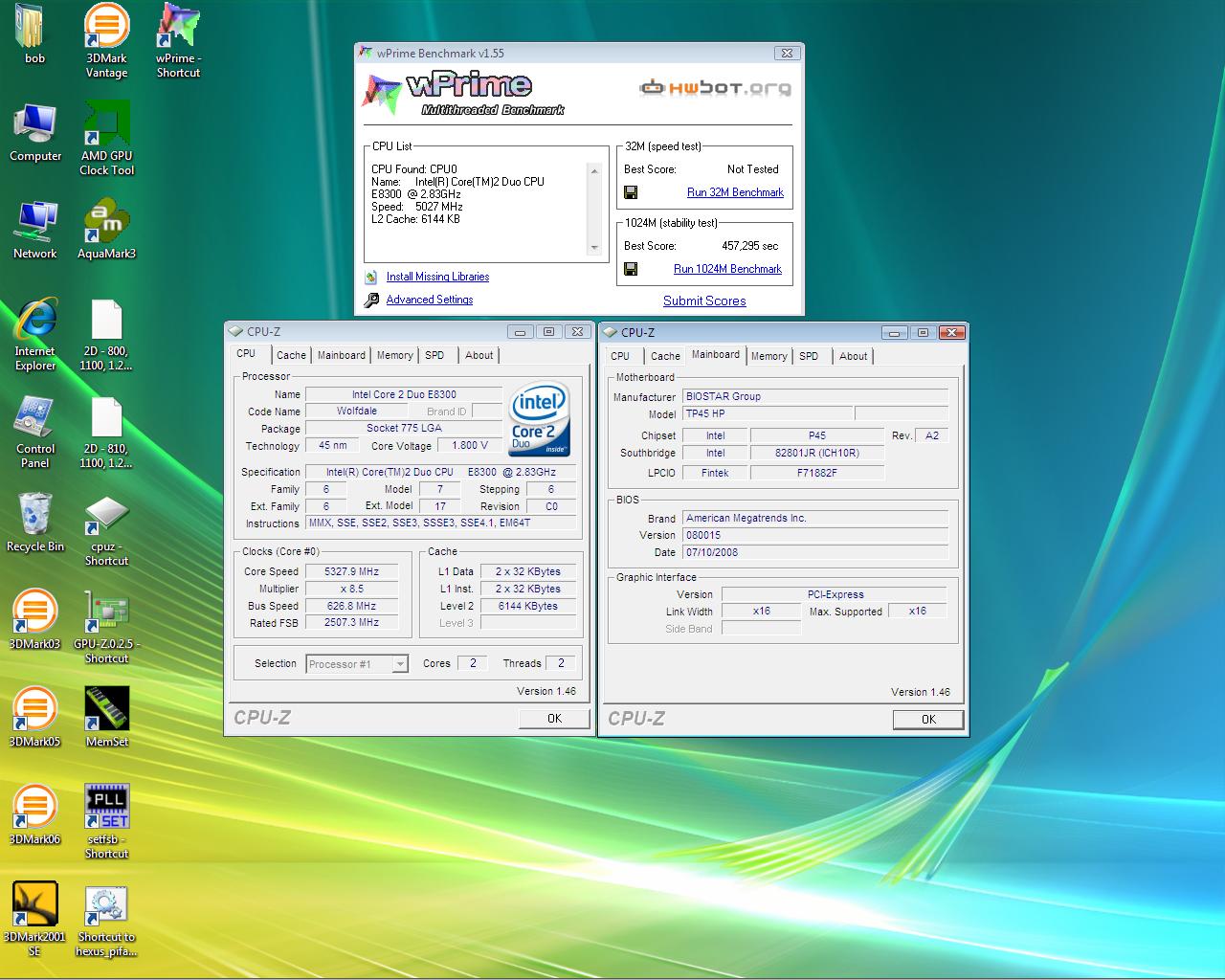The height and width of the screenshot is (980, 1225).
Task: Minimize the right CPU-Z window
Action: click(x=895, y=333)
